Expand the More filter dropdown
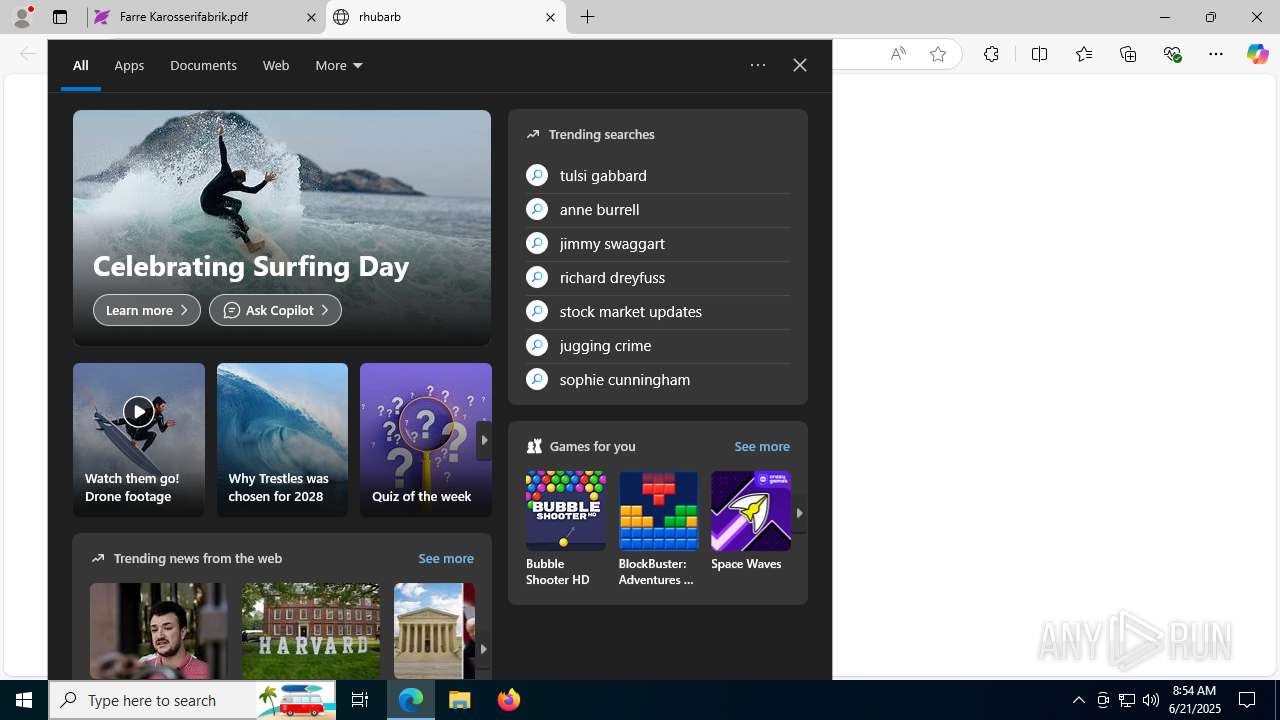The width and height of the screenshot is (1280, 720). (339, 65)
